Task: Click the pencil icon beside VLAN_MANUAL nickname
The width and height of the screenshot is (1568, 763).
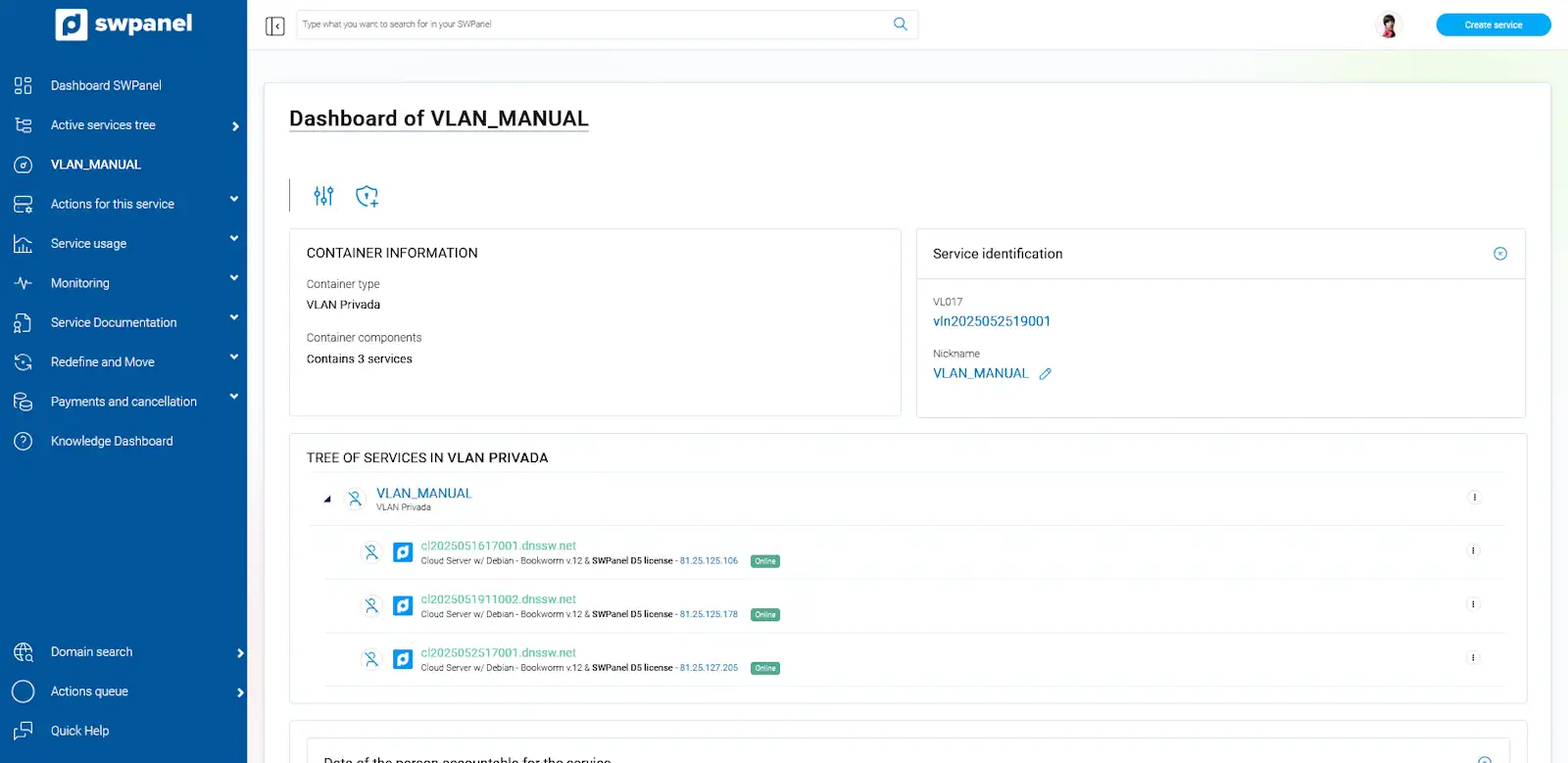Action: [1046, 374]
